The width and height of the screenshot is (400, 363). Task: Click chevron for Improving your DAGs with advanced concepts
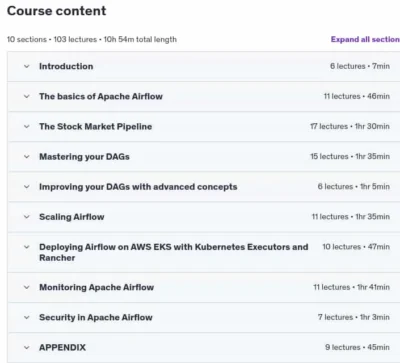tap(27, 187)
